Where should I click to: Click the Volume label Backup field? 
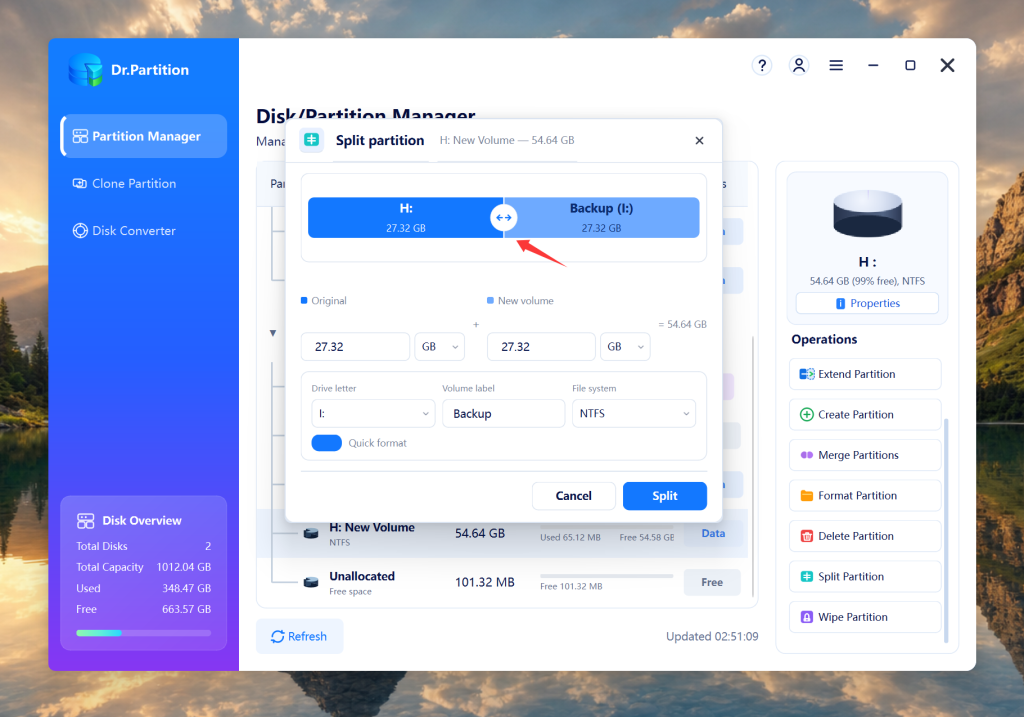click(504, 413)
